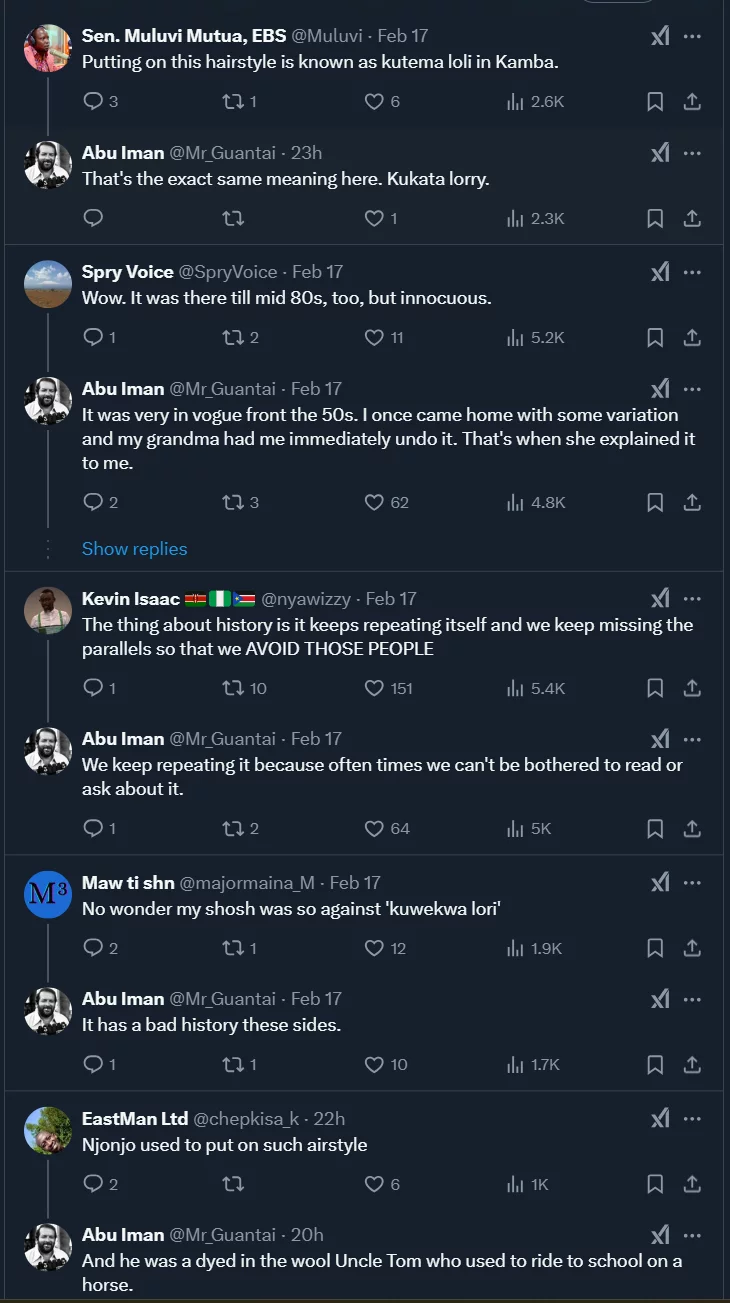Bookmark Abu Iman's grandma hairstyle reply
The image size is (730, 1303).
[x=655, y=502]
